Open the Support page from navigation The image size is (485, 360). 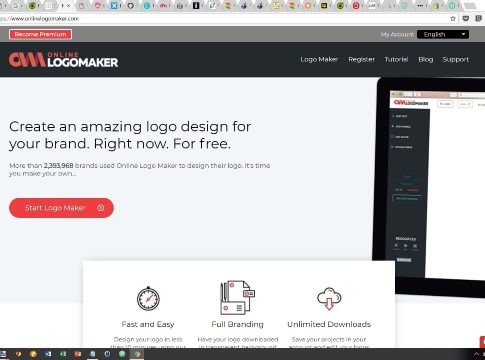coord(456,59)
